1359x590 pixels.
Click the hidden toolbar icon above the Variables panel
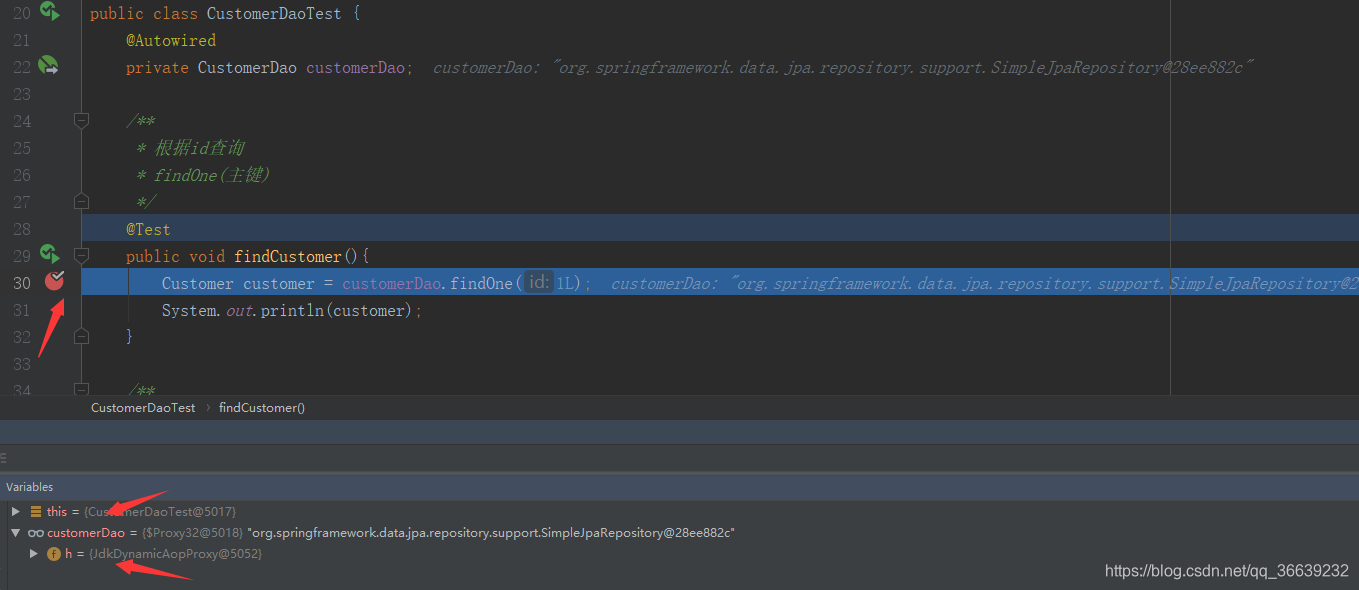tap(5, 457)
